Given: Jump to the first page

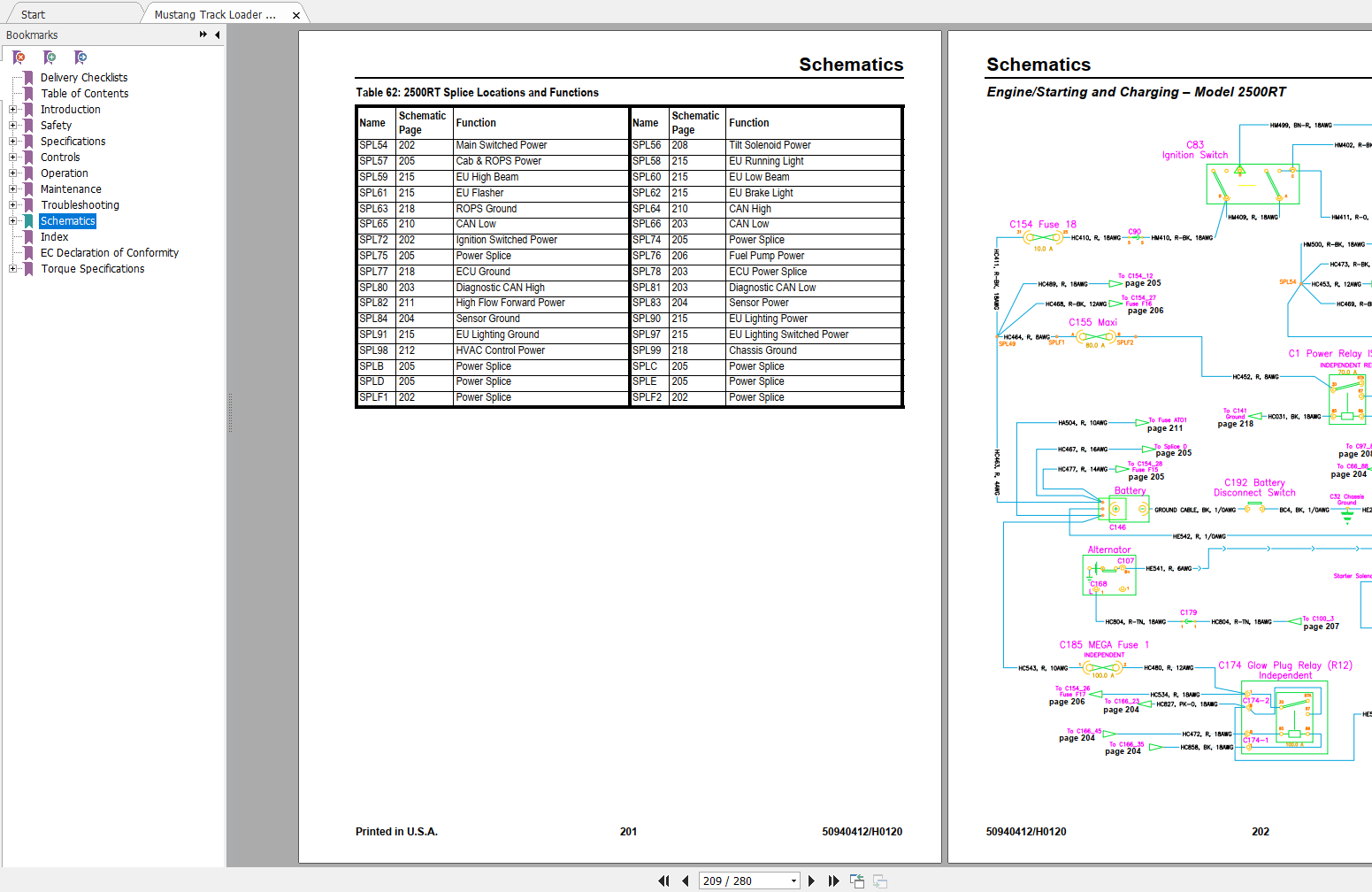Looking at the screenshot, I should [x=663, y=880].
